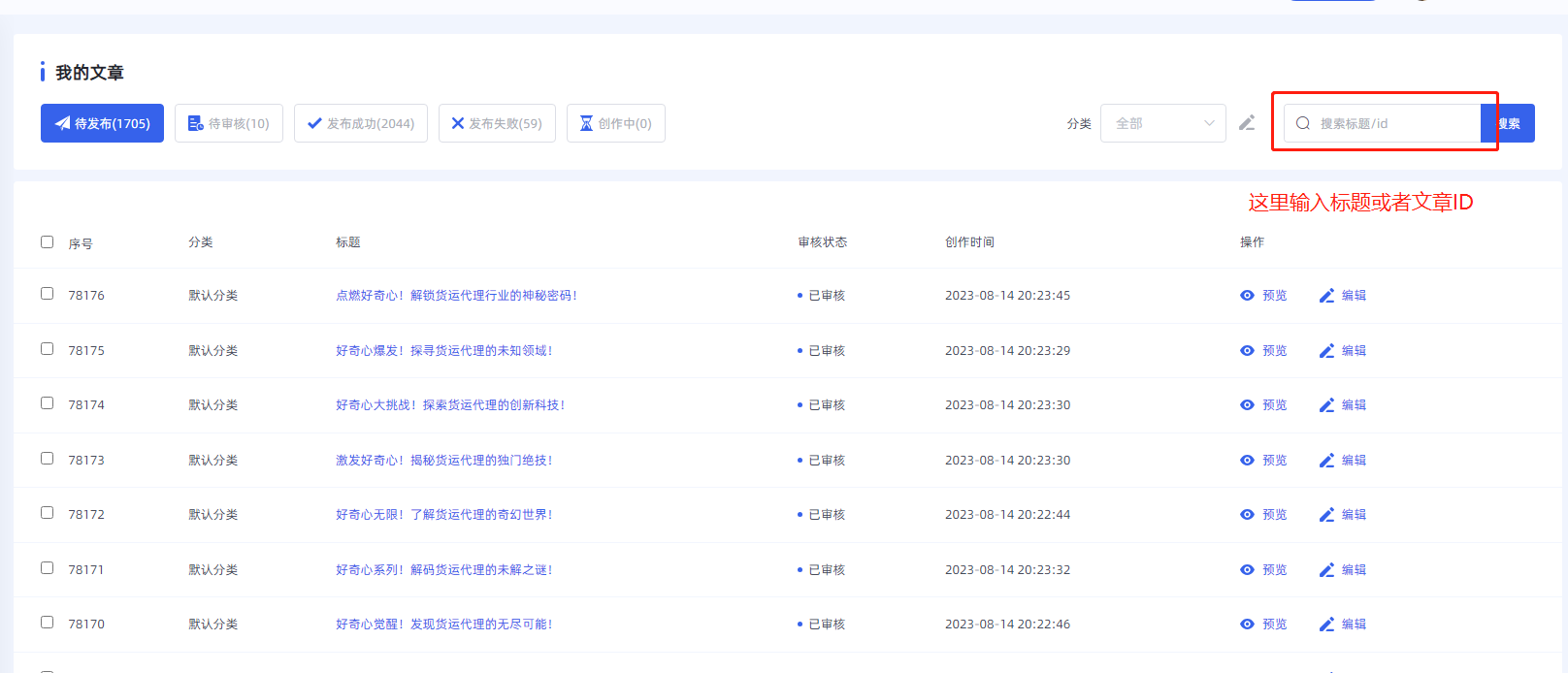The image size is (1568, 673).
Task: Click the 编辑 text link for row 78170
Action: (1354, 625)
